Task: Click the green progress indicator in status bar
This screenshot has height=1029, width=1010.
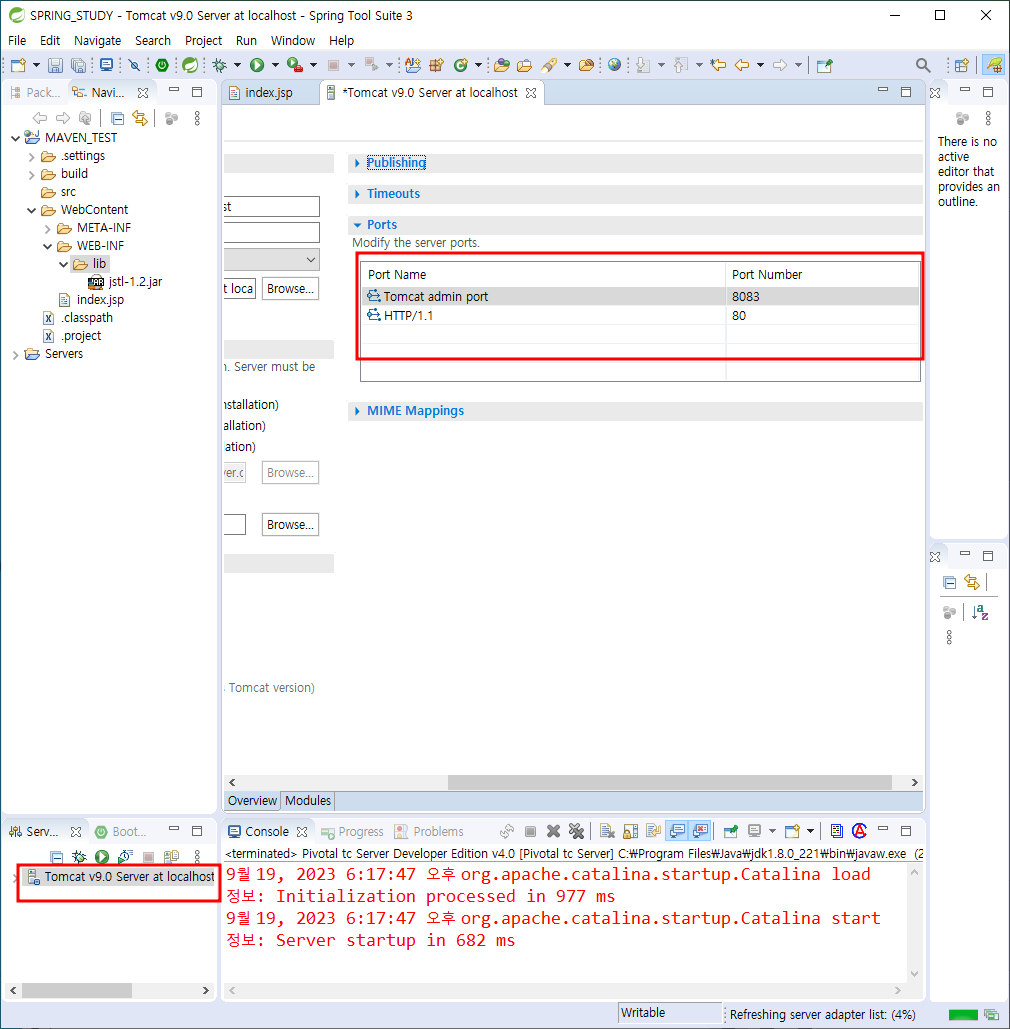Action: coord(963,1015)
